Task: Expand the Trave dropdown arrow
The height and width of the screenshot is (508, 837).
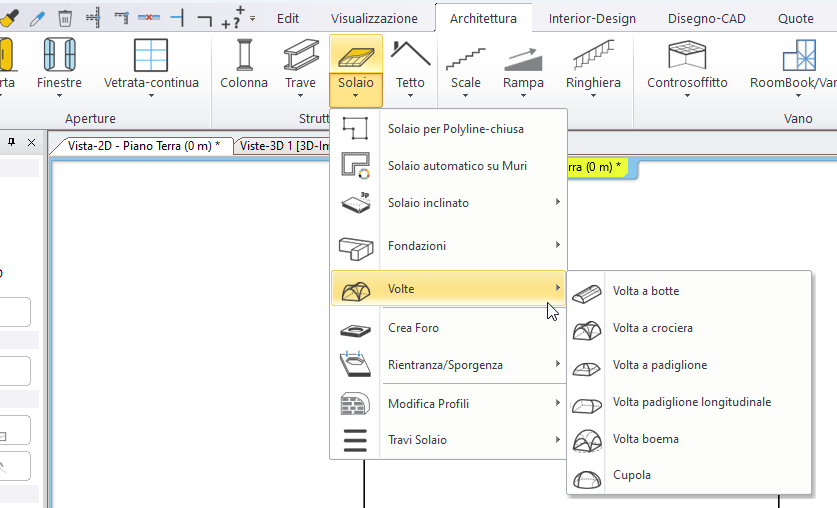Action: point(300,96)
